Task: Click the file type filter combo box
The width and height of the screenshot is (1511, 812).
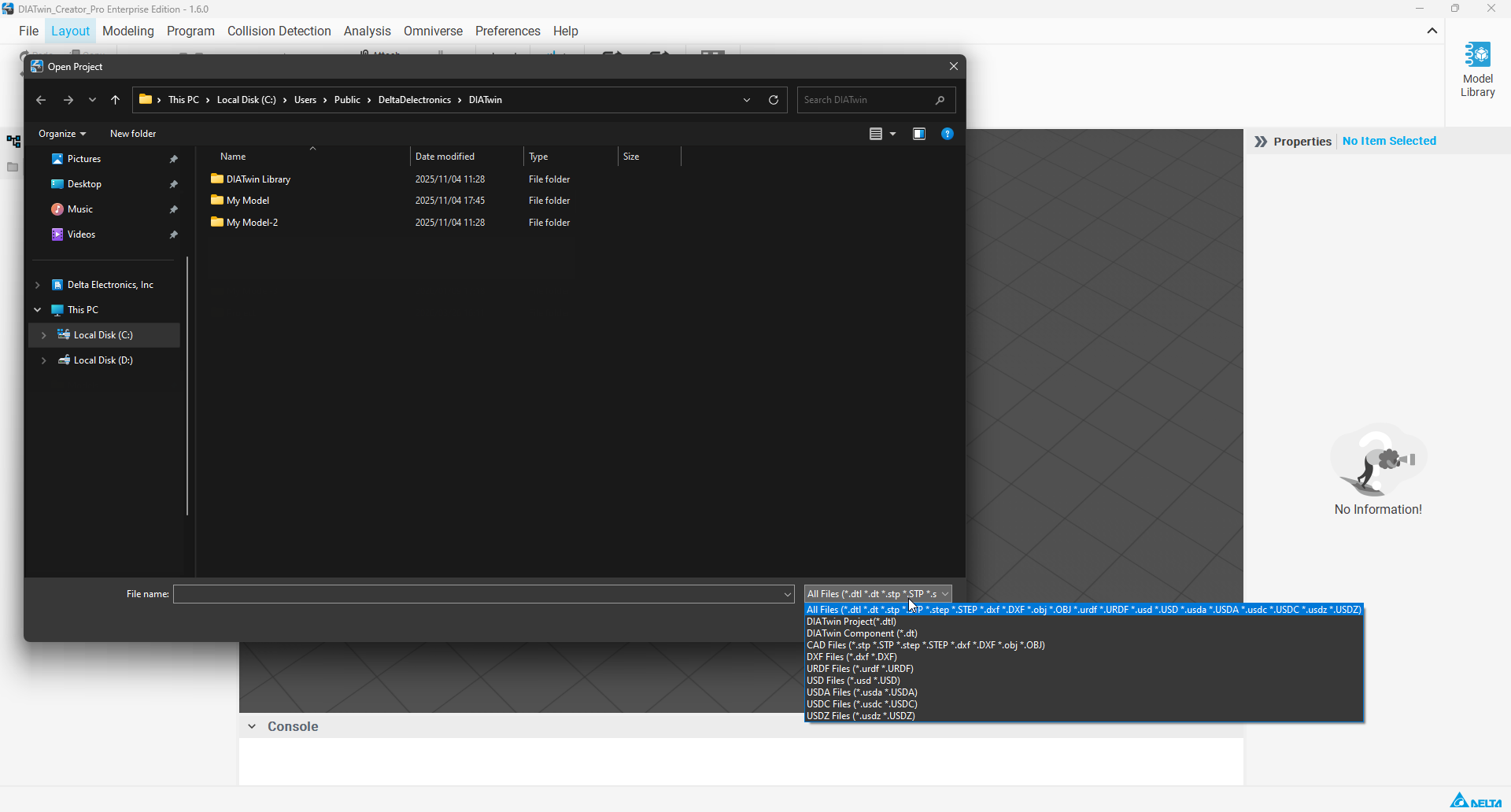Action: coord(878,594)
